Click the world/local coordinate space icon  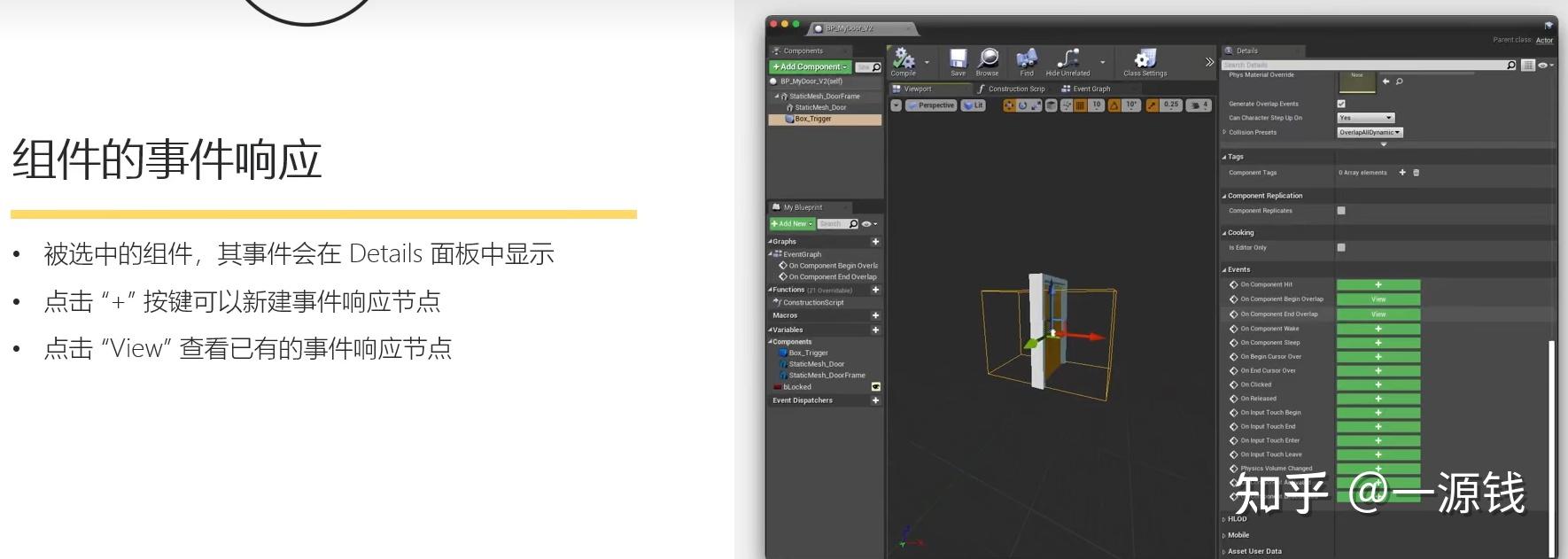(1052, 105)
